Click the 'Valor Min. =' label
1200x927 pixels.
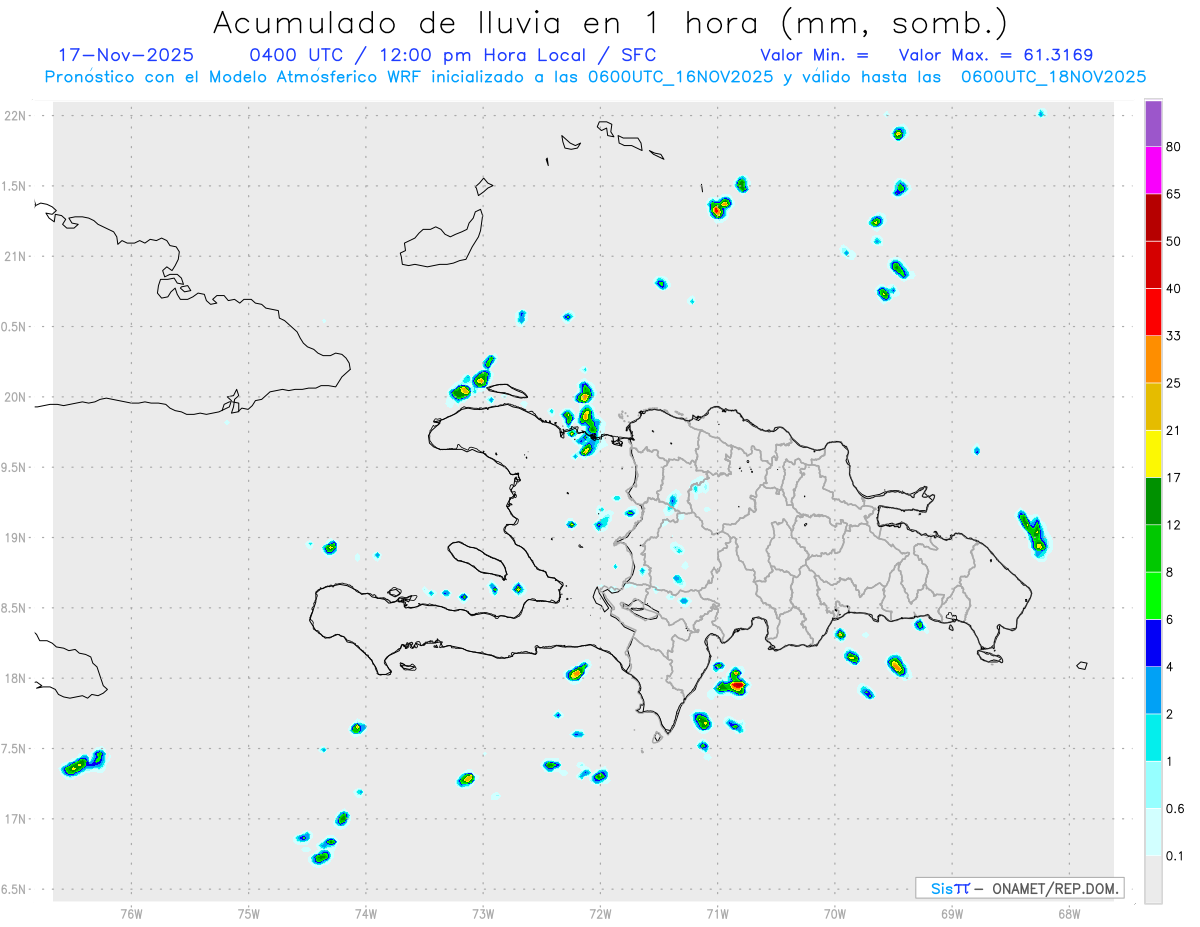[814, 55]
